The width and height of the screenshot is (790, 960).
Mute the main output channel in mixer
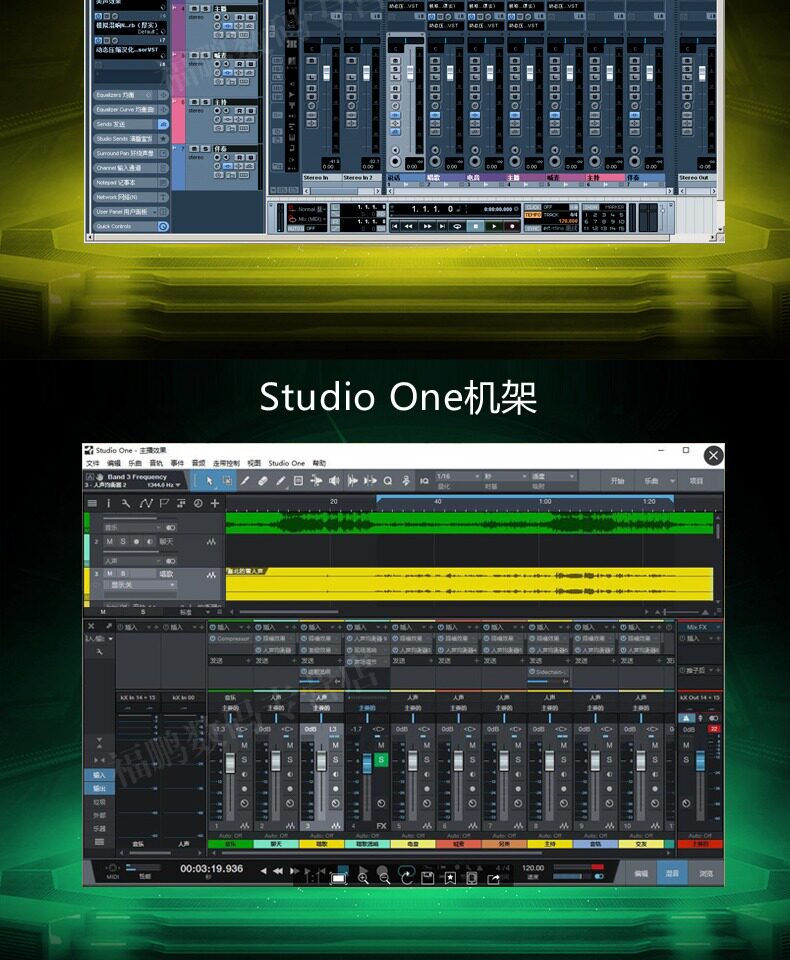686,745
